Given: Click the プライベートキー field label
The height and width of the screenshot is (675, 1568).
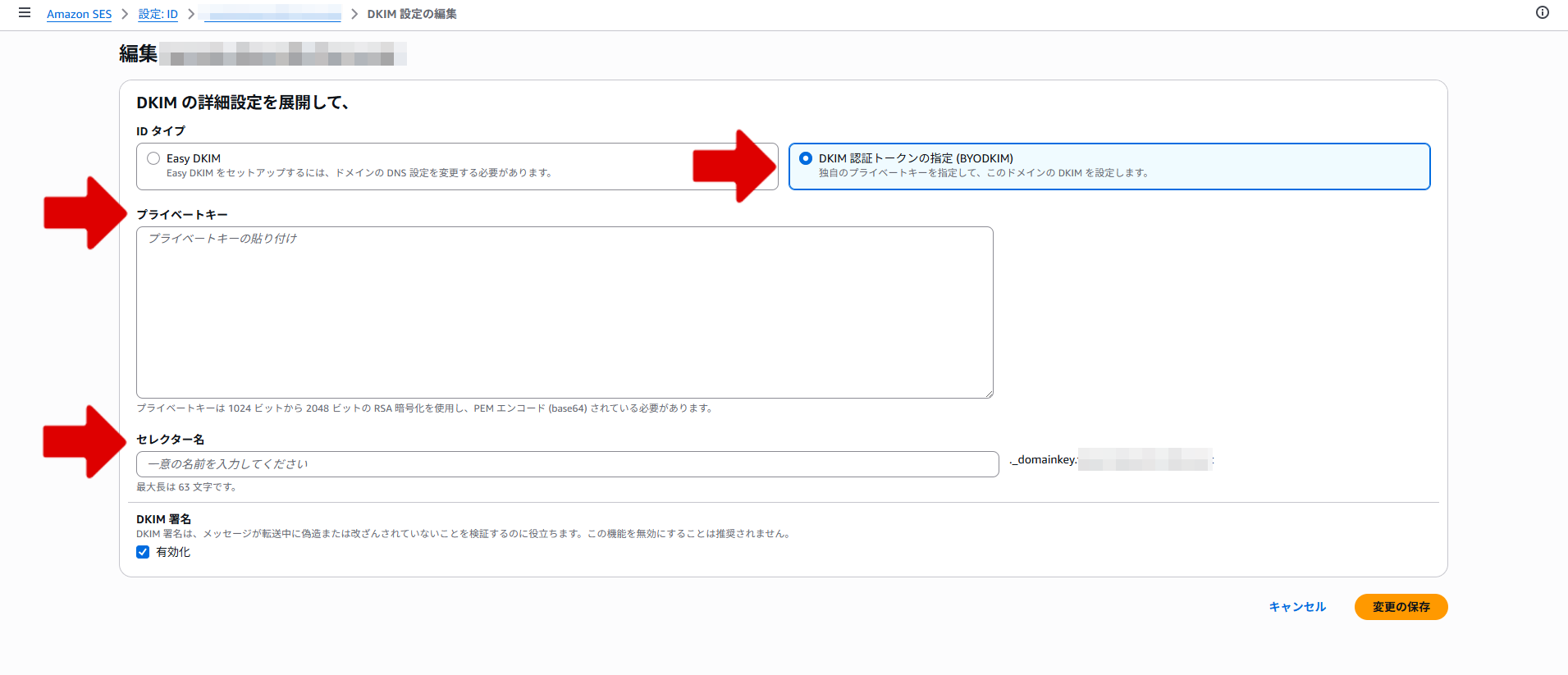Looking at the screenshot, I should (x=182, y=214).
